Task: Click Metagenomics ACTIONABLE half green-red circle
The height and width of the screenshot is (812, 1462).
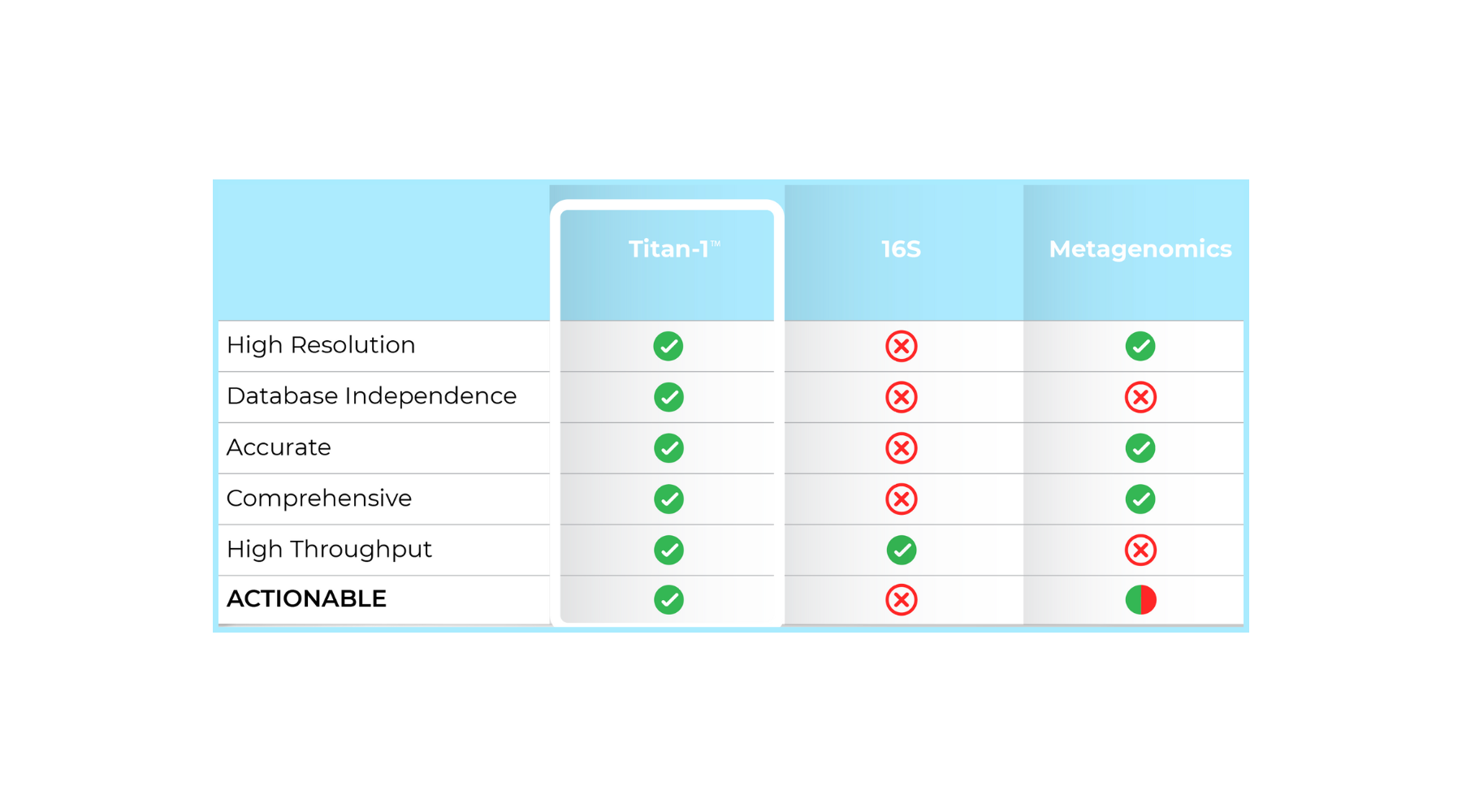Action: click(x=1140, y=599)
